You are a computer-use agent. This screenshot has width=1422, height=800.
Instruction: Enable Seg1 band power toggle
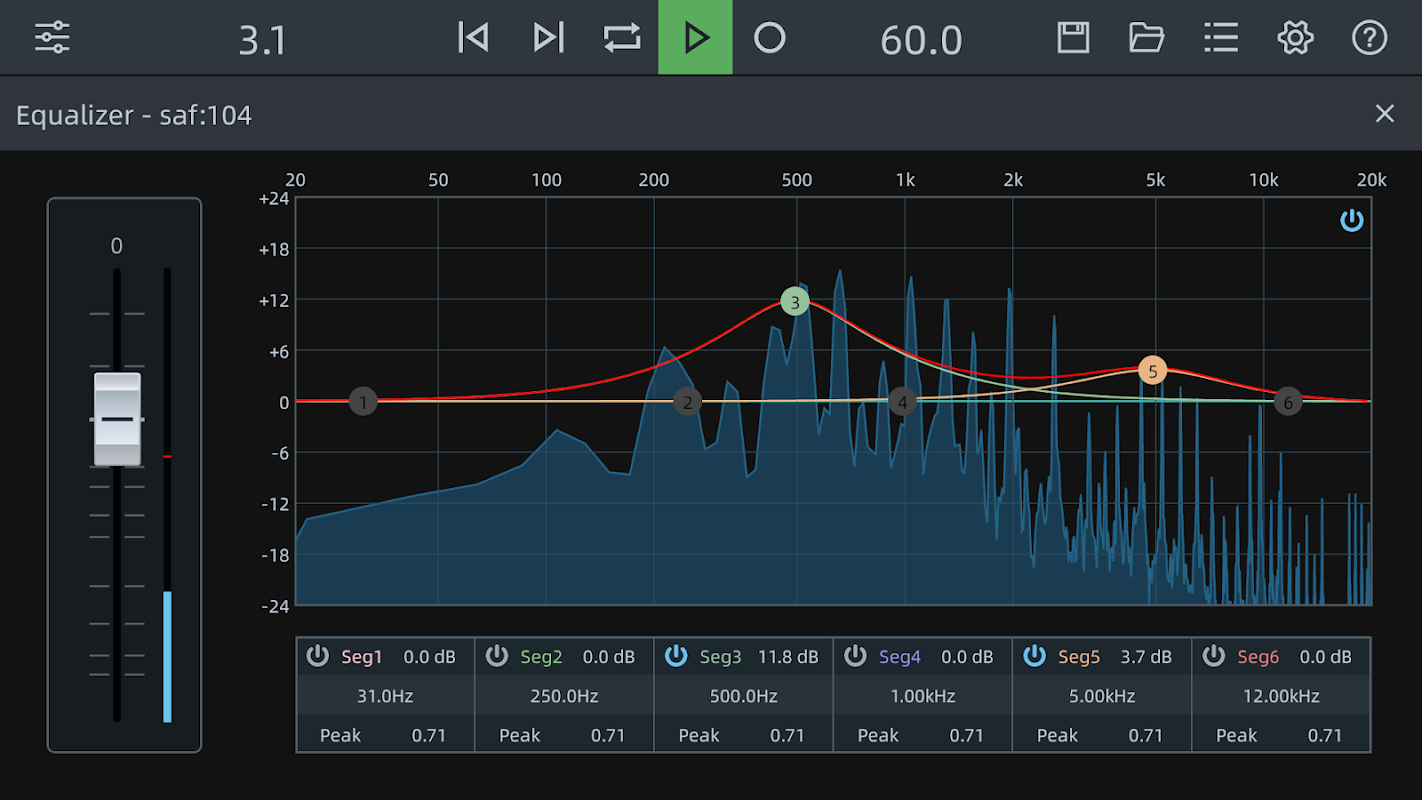click(317, 656)
